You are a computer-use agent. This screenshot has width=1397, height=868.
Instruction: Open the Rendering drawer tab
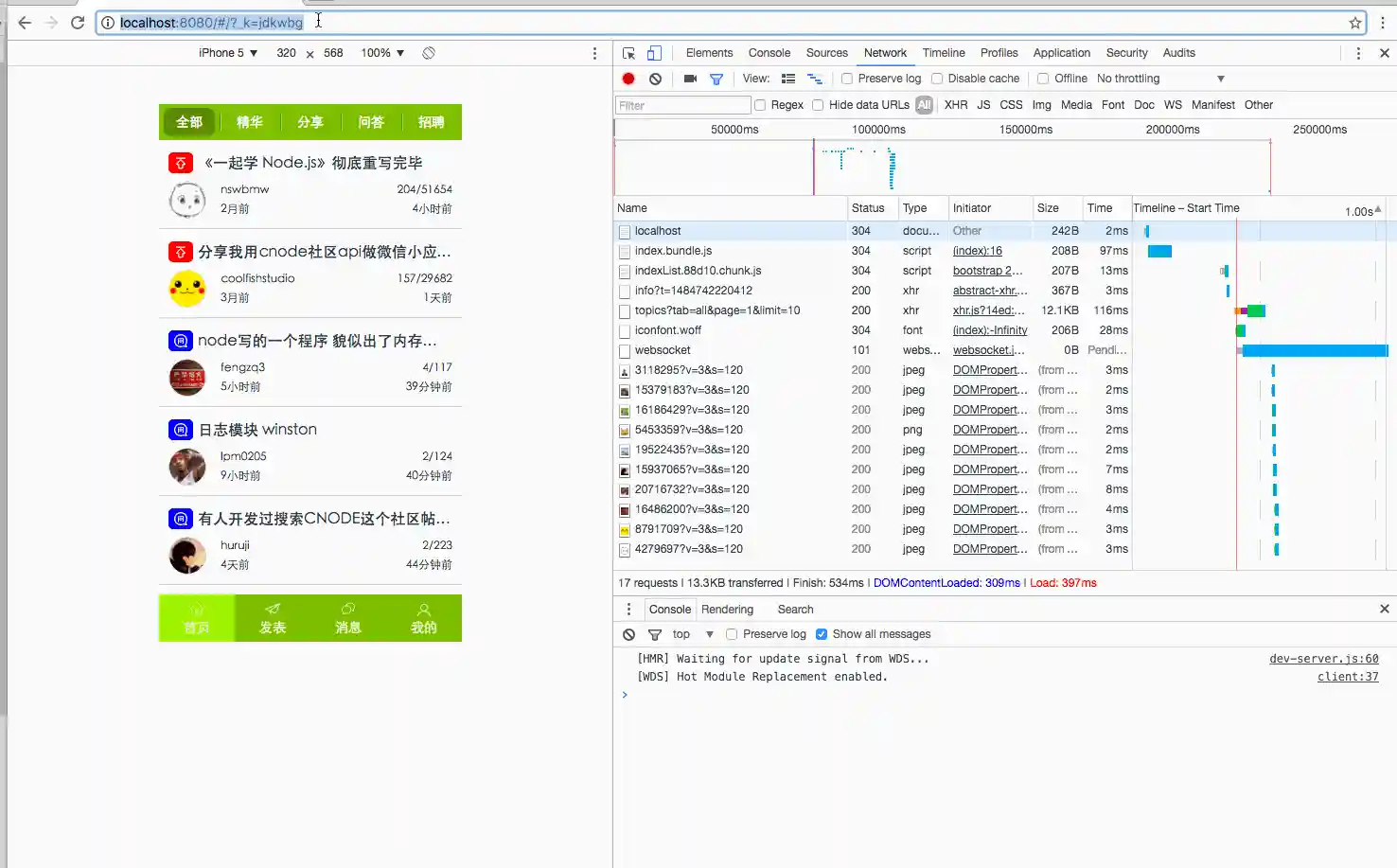[x=727, y=610]
